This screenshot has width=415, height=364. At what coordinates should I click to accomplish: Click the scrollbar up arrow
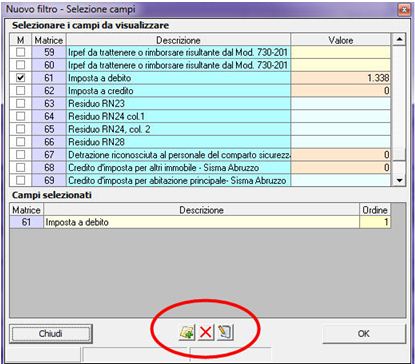click(399, 40)
